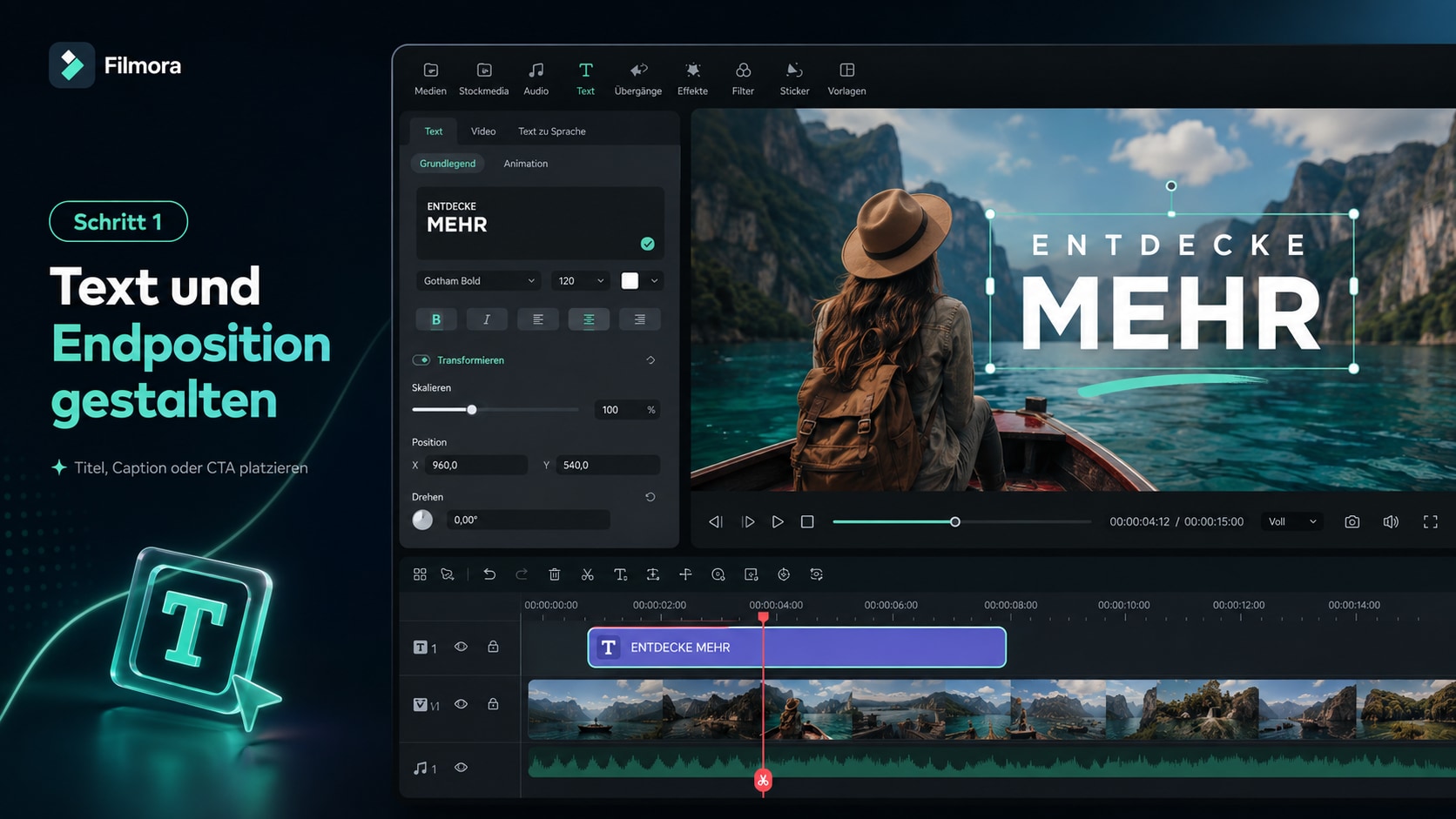Open the Gotham Bold font dropdown
Viewport: 1456px width, 819px height.
(x=479, y=281)
